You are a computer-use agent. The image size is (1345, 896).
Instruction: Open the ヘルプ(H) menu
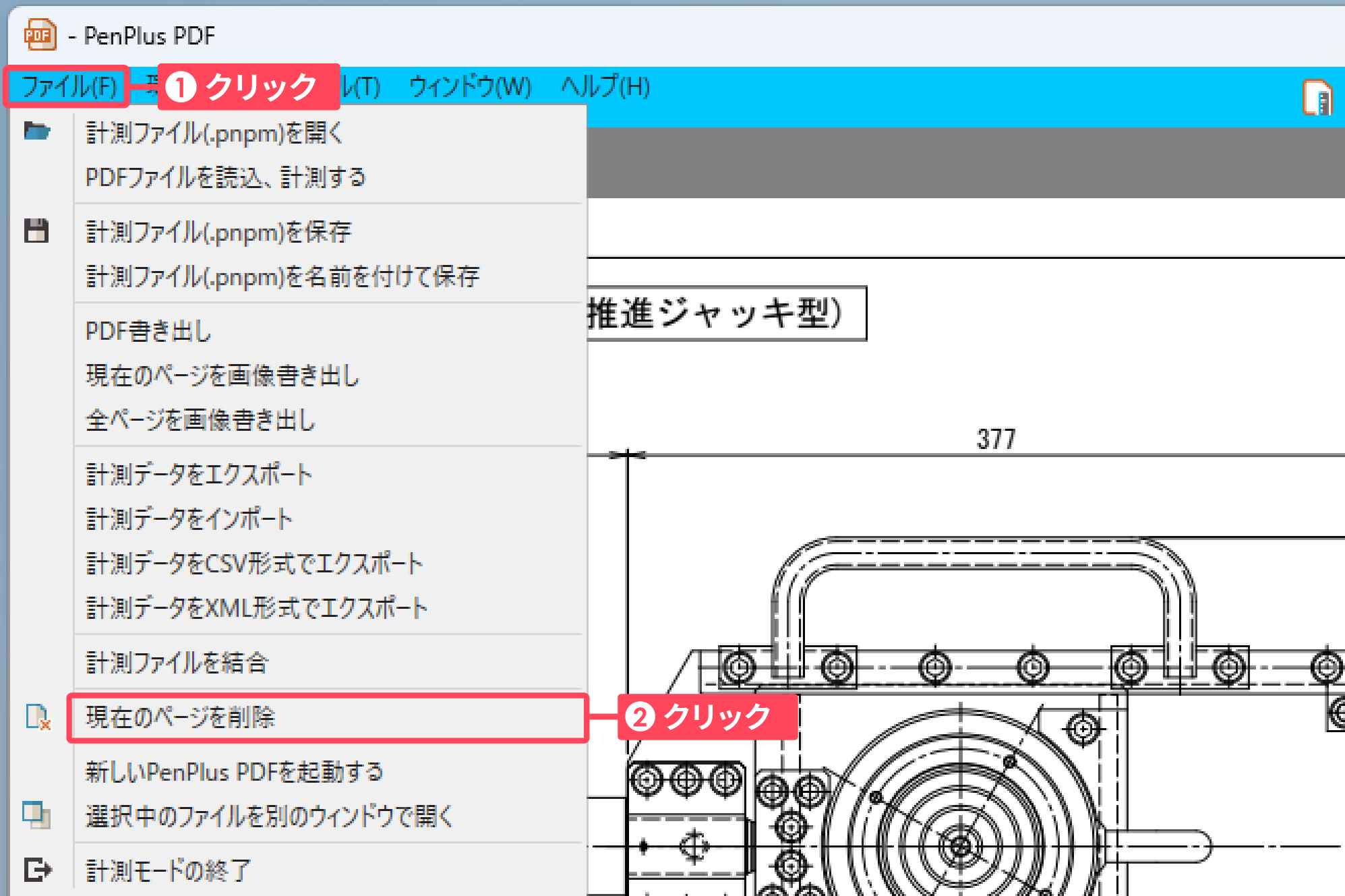605,87
